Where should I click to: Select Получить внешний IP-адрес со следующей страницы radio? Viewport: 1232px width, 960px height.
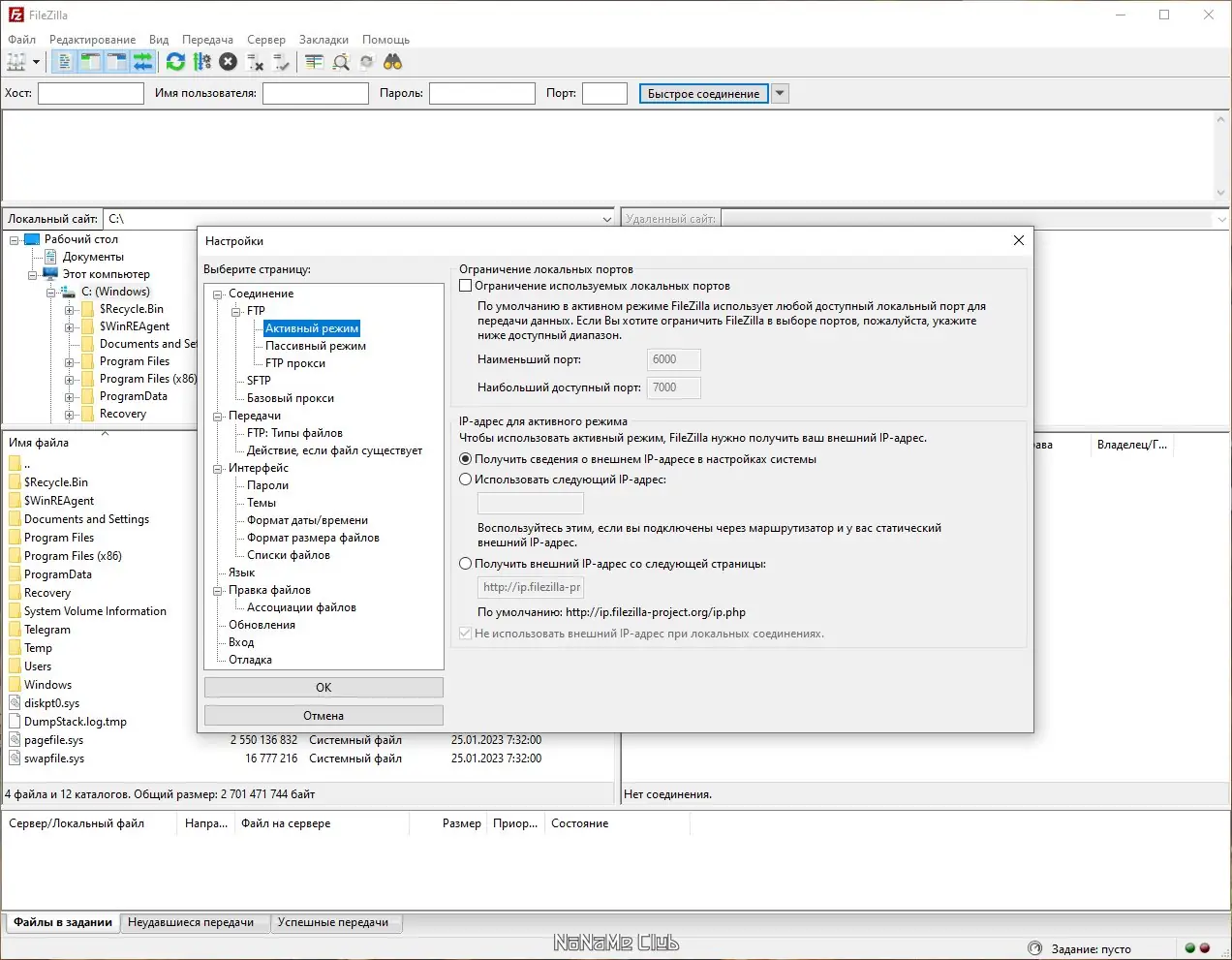(466, 564)
